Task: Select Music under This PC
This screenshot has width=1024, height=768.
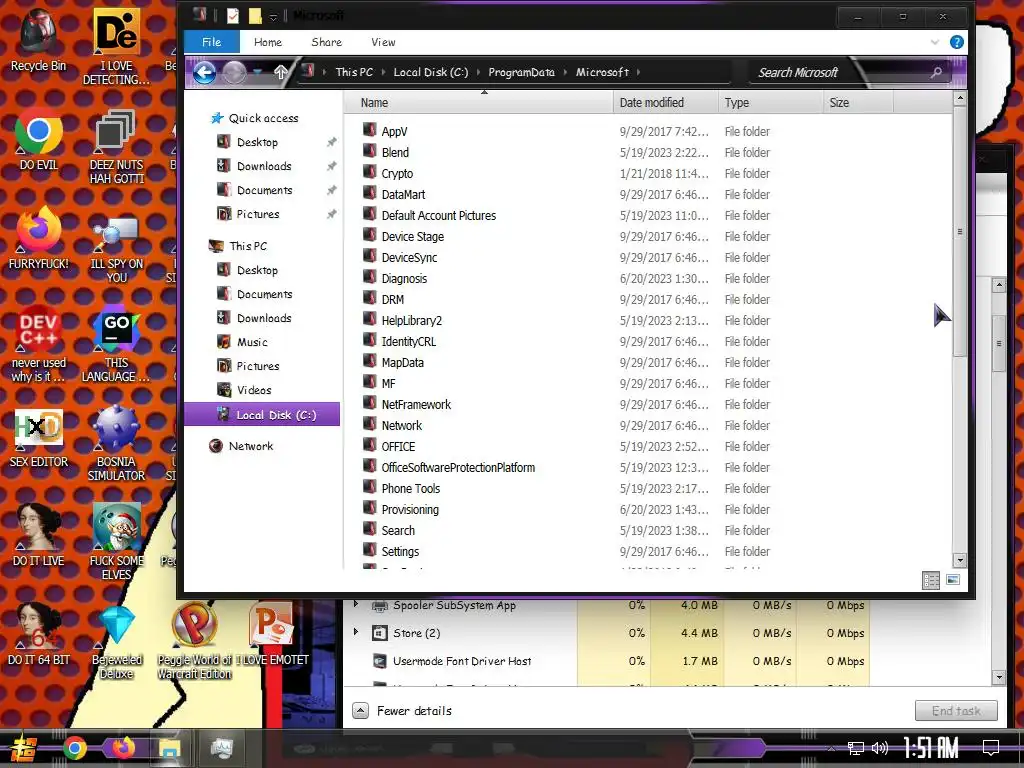Action: click(x=252, y=342)
